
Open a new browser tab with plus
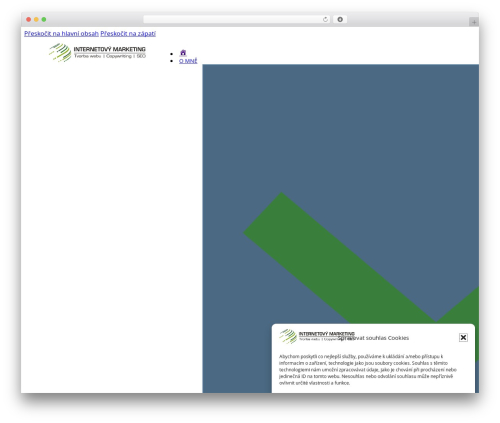coord(474,22)
